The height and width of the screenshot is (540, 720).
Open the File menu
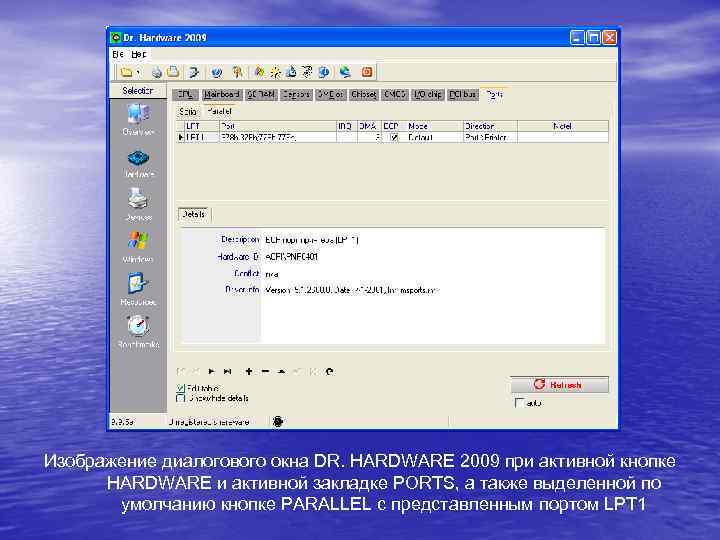tap(118, 54)
